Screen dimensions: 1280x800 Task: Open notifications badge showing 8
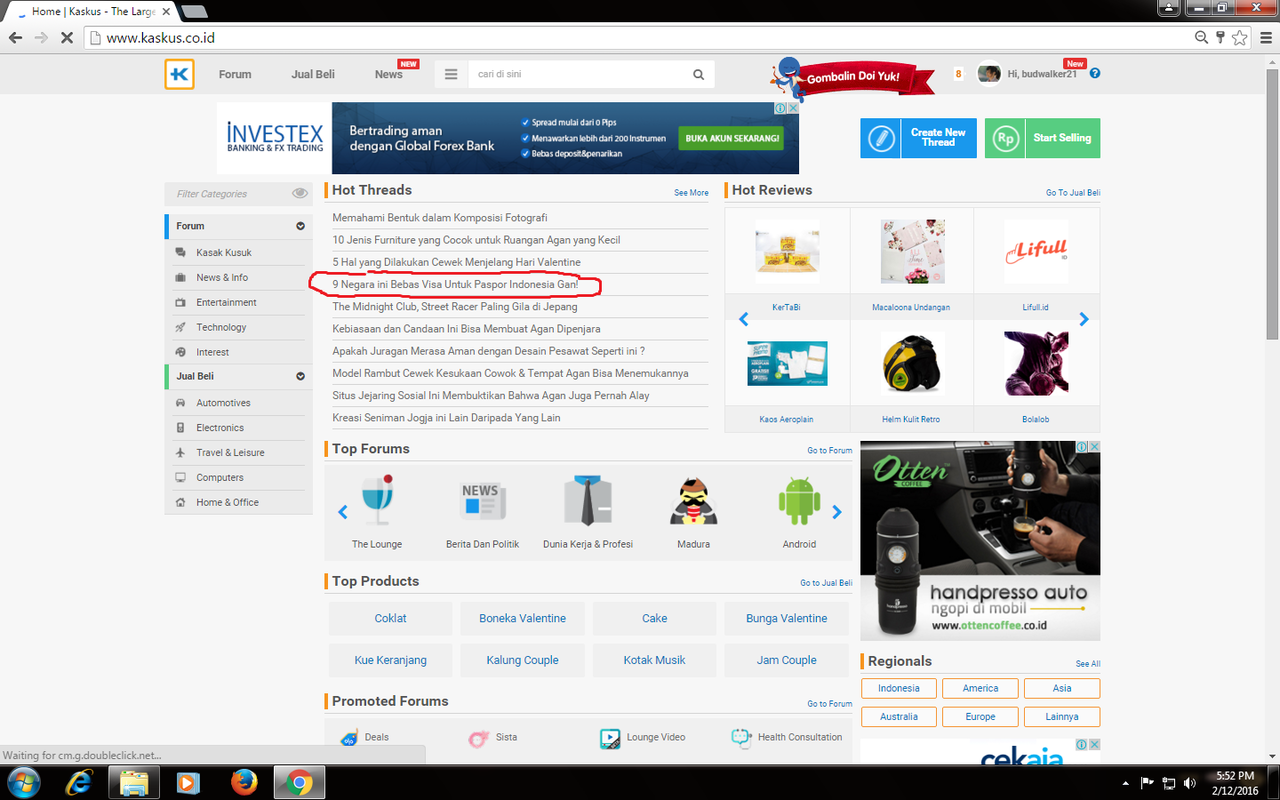click(x=958, y=74)
